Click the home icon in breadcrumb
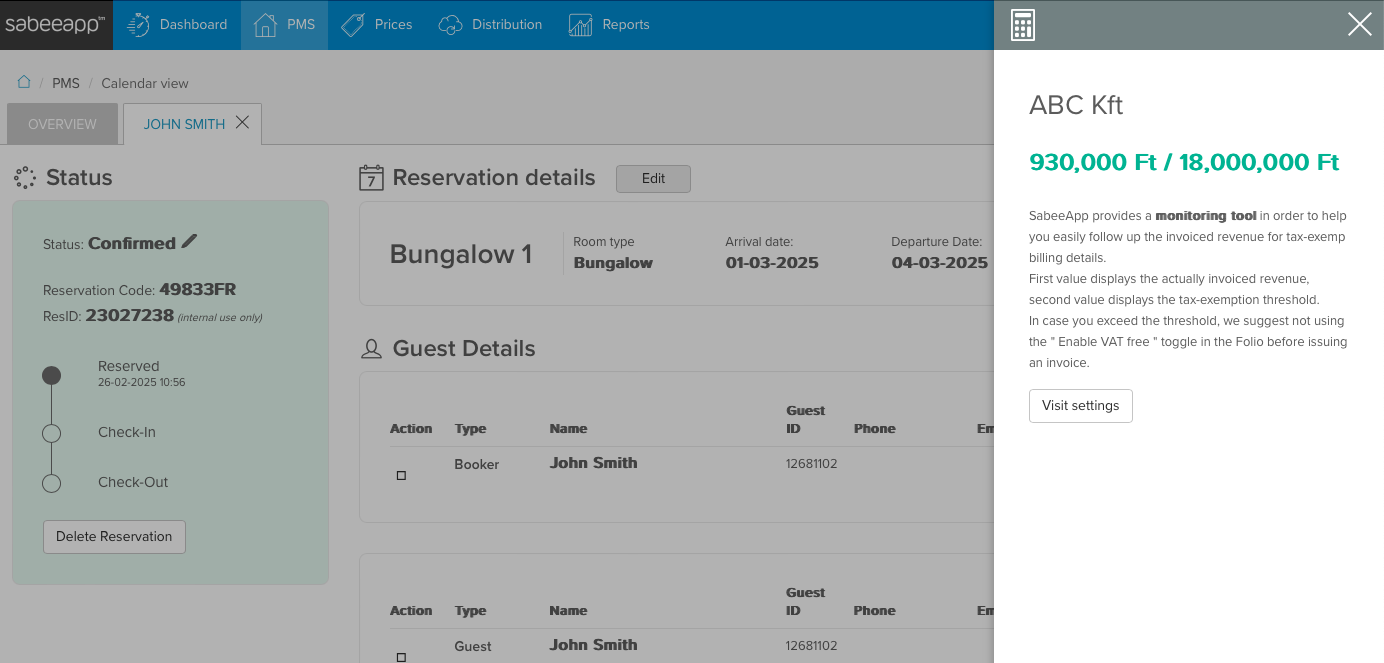1384x663 pixels. (24, 82)
